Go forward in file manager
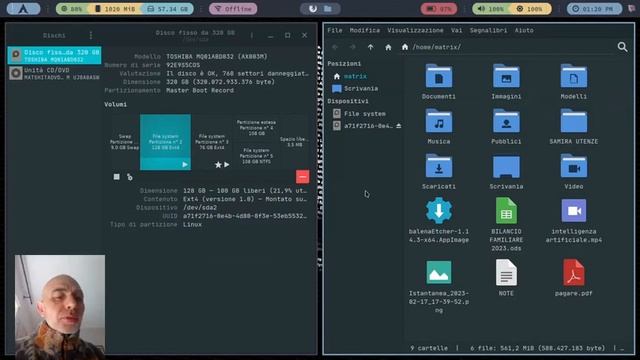640x360 pixels. [352, 47]
